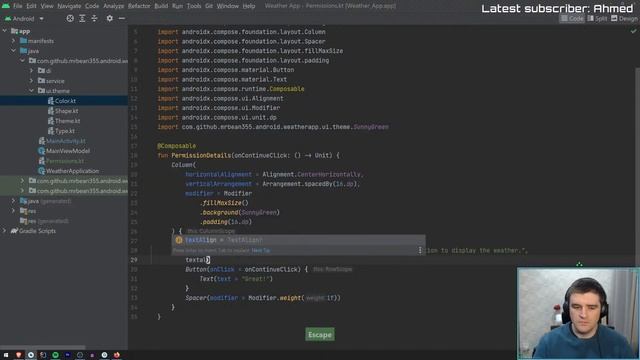Open the Tools menu
640x360 pixels.
click(194, 6)
